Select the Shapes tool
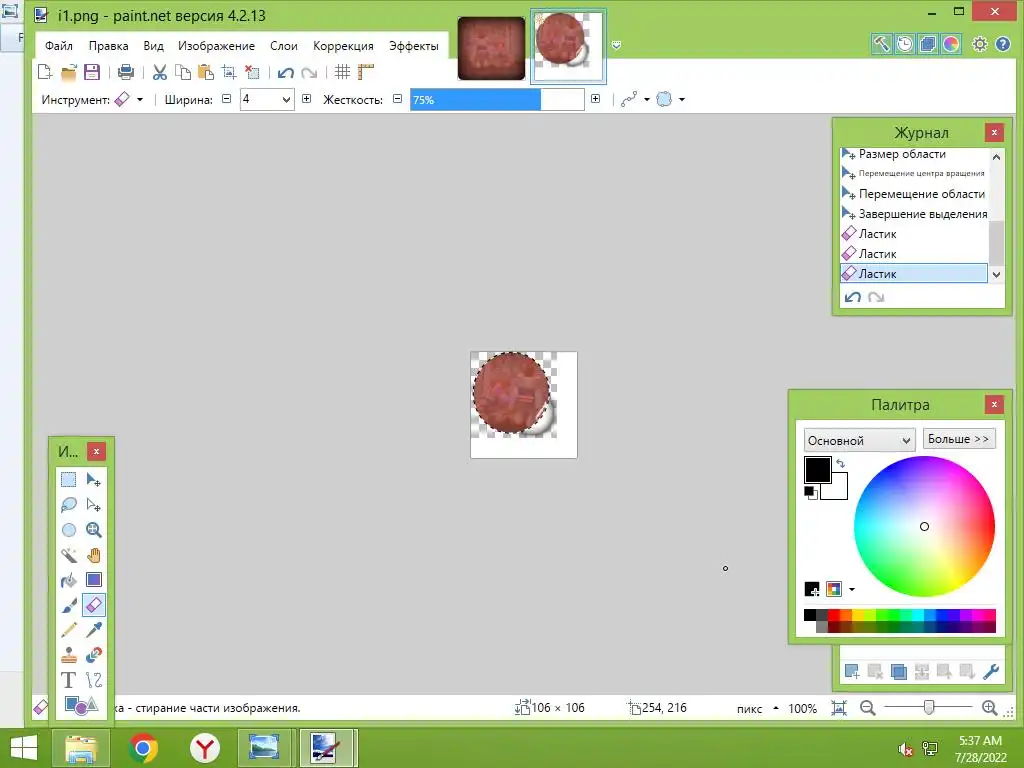The image size is (1024, 768). pyautogui.click(x=81, y=705)
